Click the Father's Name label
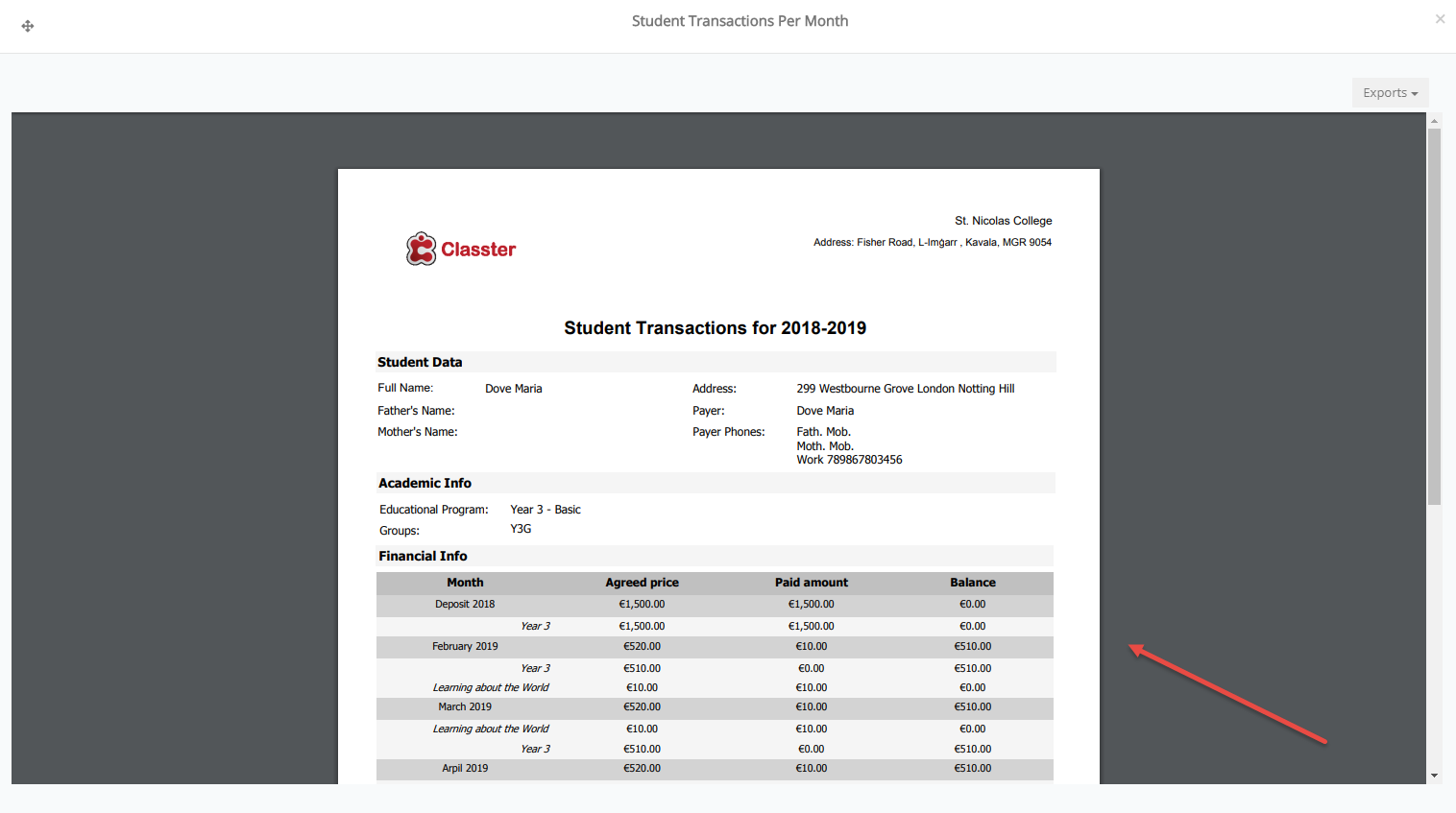Image resolution: width=1456 pixels, height=813 pixels. click(x=416, y=411)
